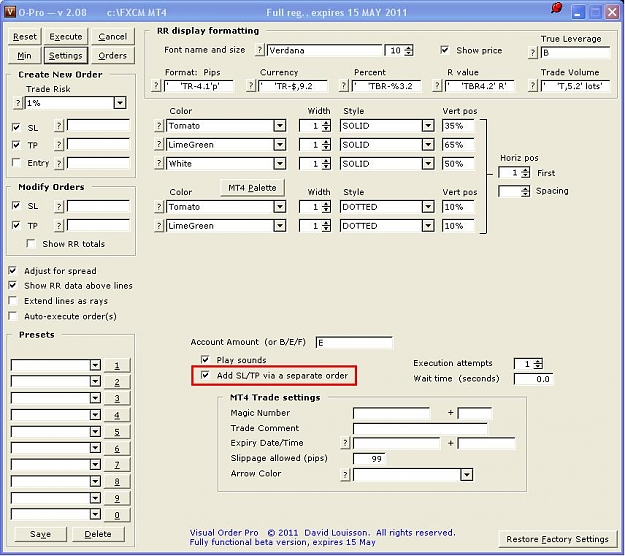
Task: Adjust the Horiz pos First stepper
Action: click(525, 173)
